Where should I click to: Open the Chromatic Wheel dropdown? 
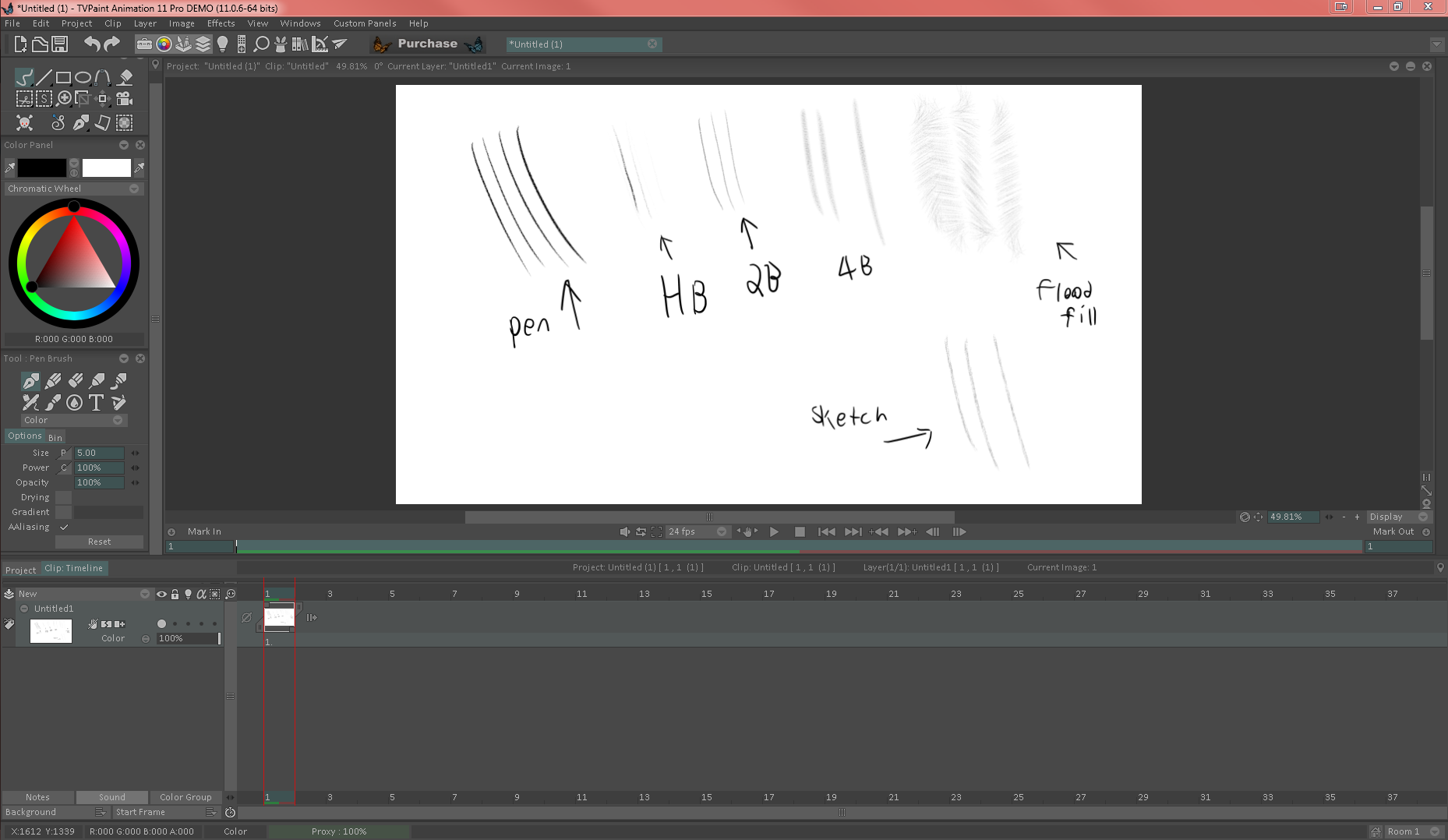point(73,189)
